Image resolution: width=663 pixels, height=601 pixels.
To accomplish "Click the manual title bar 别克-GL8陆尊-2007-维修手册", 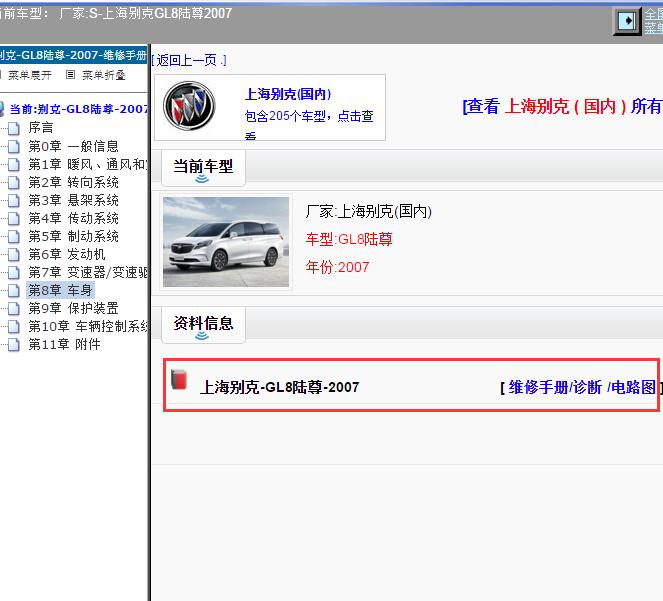I will tap(74, 55).
